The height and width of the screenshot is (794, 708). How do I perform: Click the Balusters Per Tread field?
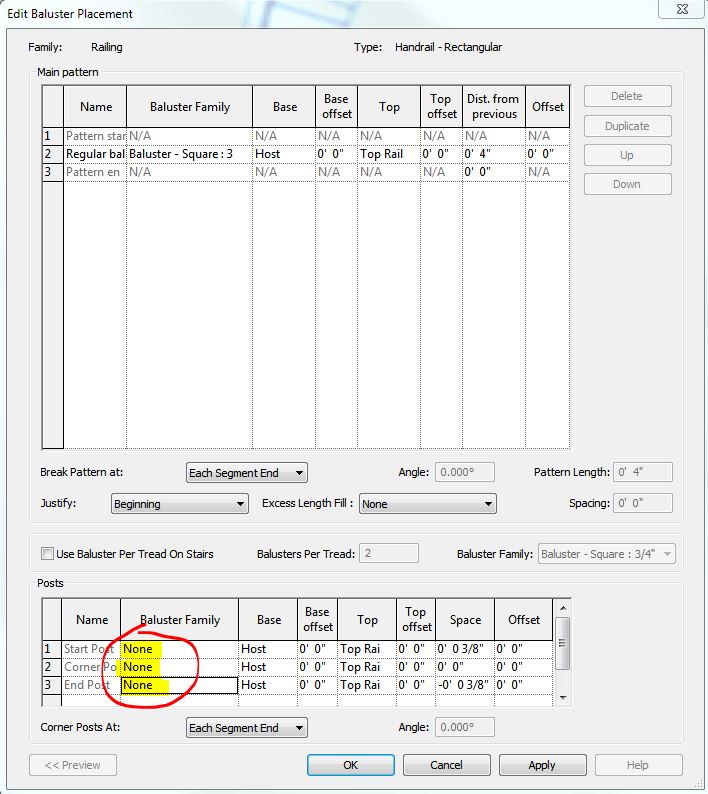click(389, 553)
